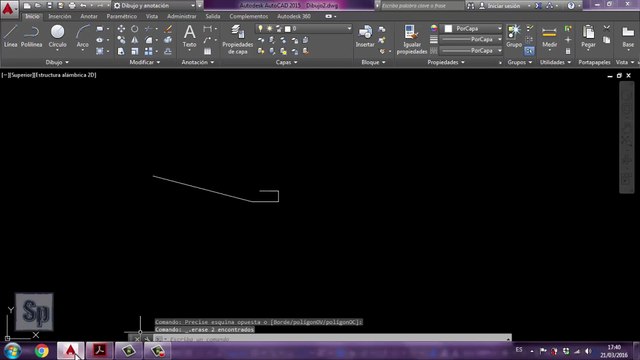Screen dimensions: 640x360
Task: Expand the Anotación panel
Action: (198, 62)
